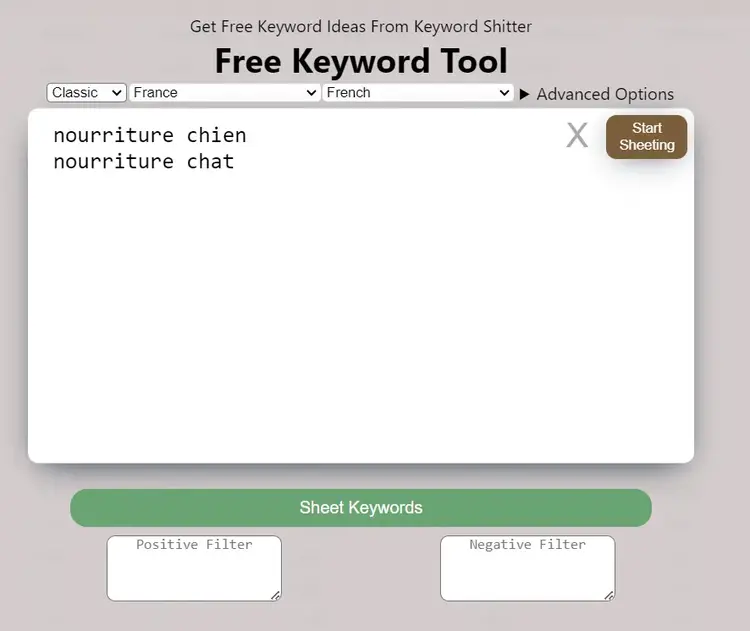The width and height of the screenshot is (750, 631).
Task: Focus the Positive Filter text box
Action: pos(194,568)
